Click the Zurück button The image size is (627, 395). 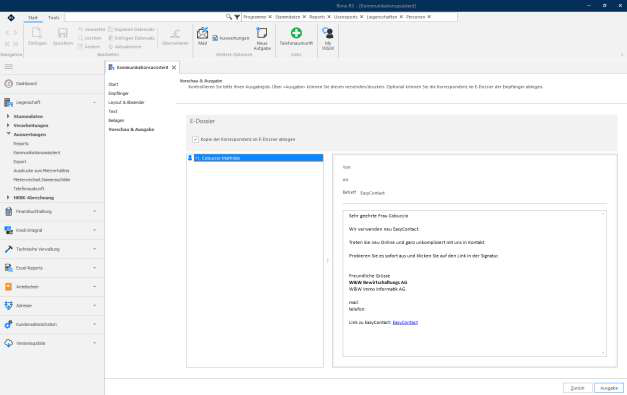(x=577, y=388)
